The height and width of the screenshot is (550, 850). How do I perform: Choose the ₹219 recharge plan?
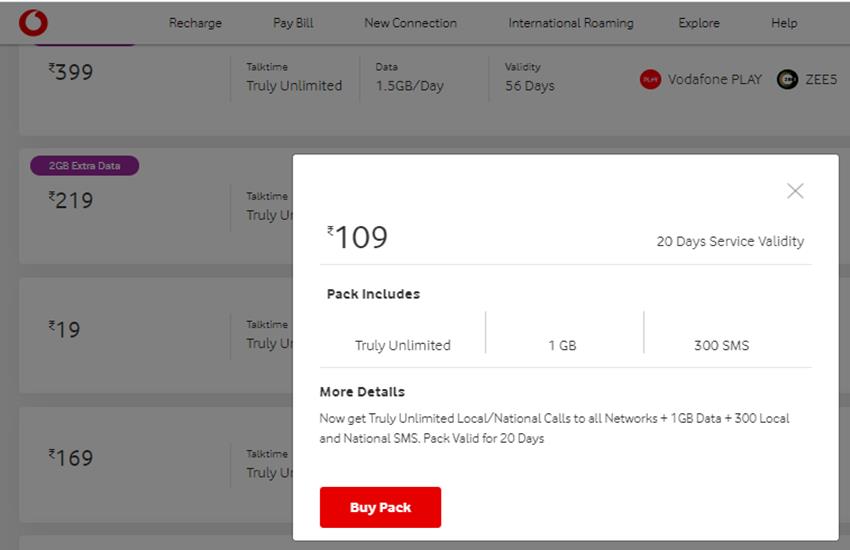coord(71,201)
